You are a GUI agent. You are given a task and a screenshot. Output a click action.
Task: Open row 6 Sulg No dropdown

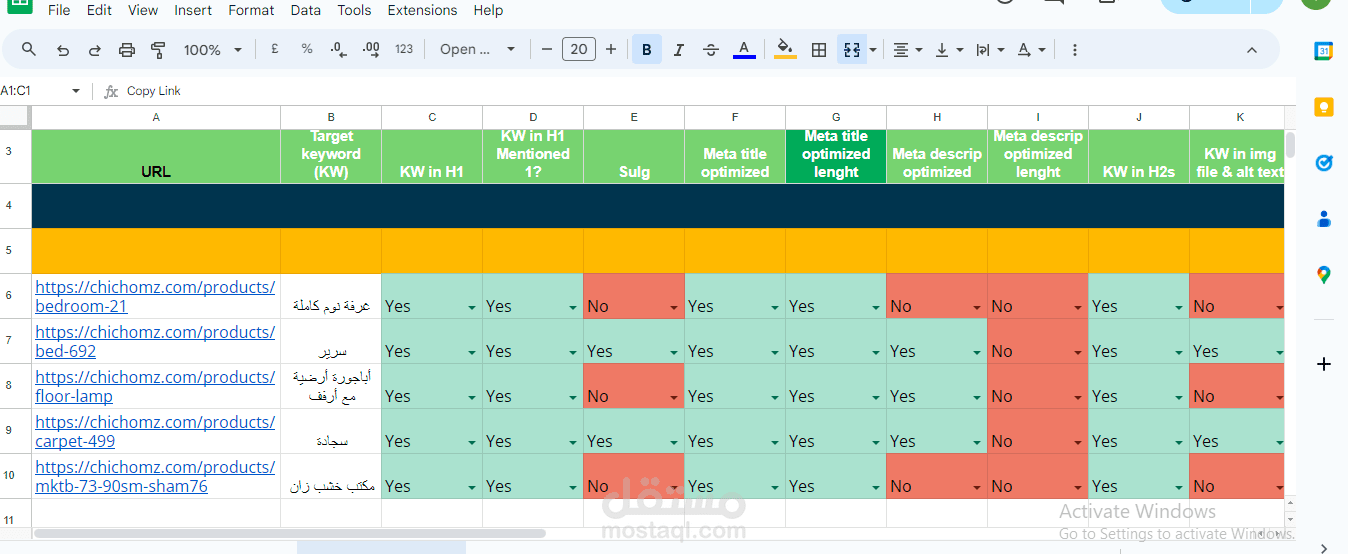click(x=673, y=307)
